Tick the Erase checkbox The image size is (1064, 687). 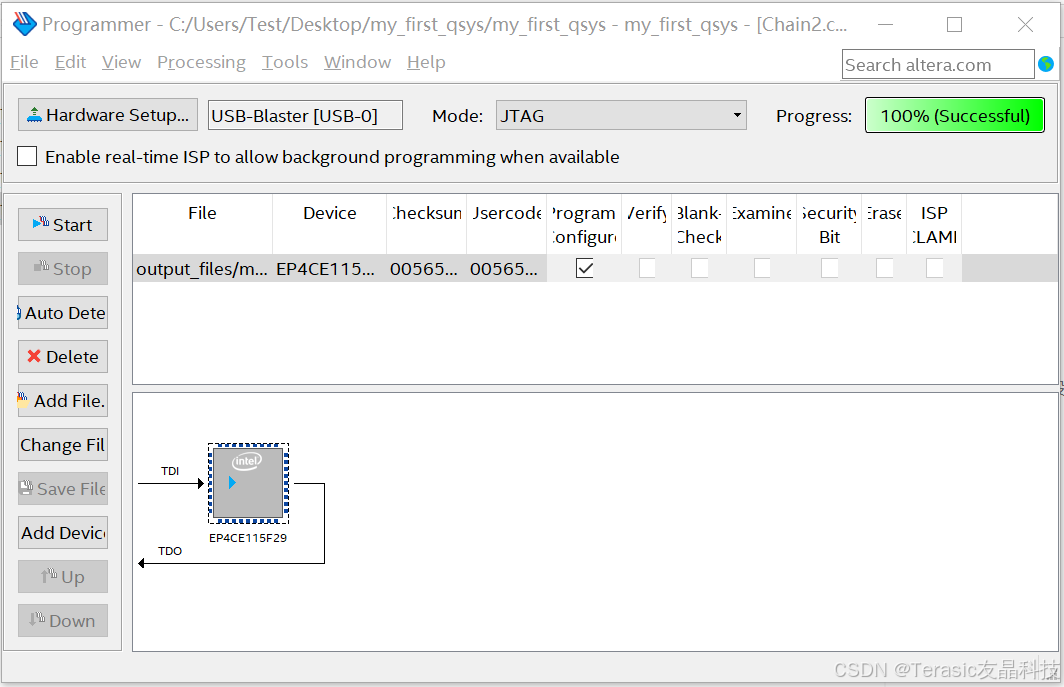884,268
